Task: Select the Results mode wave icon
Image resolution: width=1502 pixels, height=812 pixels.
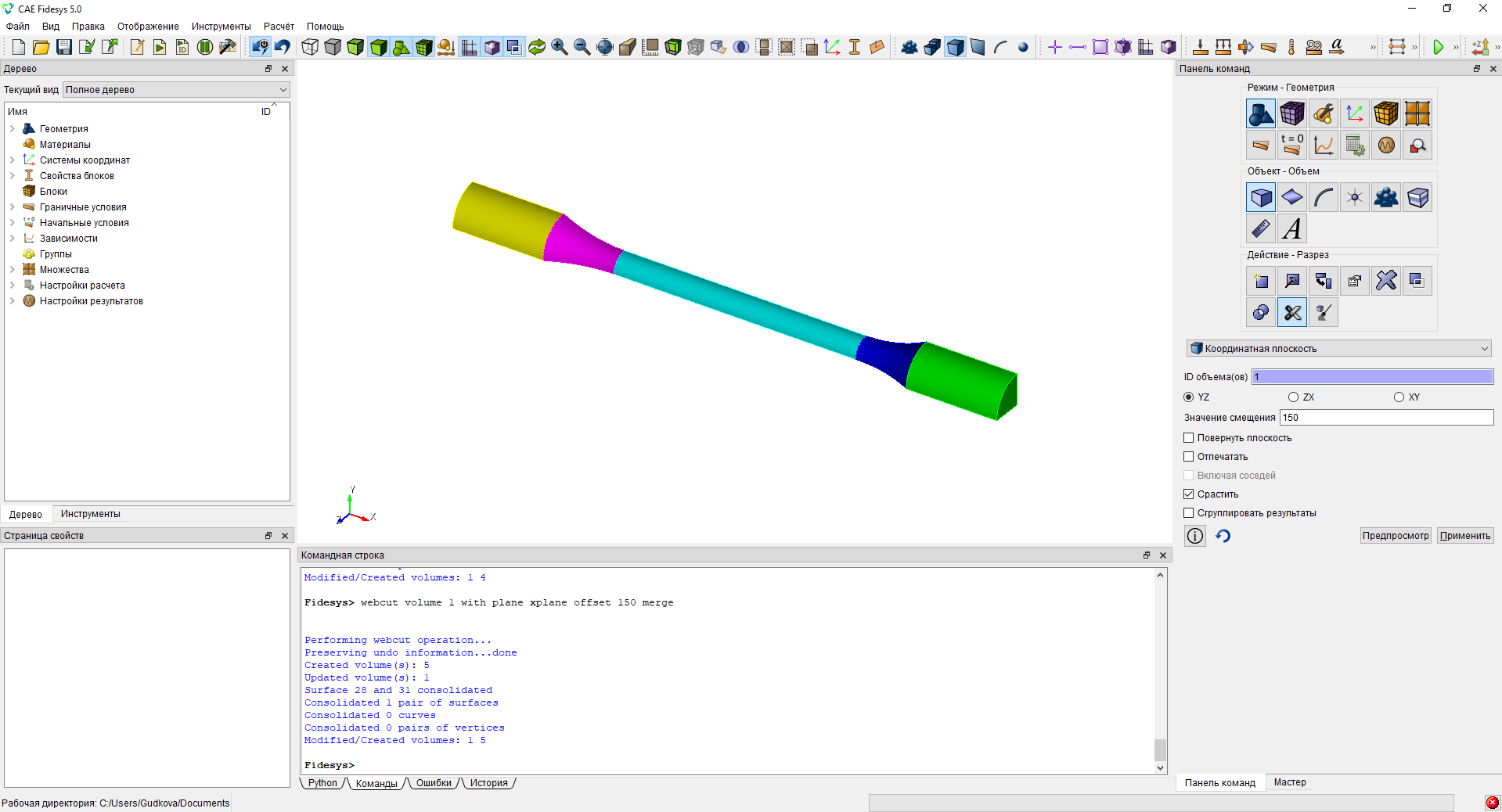Action: pos(1386,145)
